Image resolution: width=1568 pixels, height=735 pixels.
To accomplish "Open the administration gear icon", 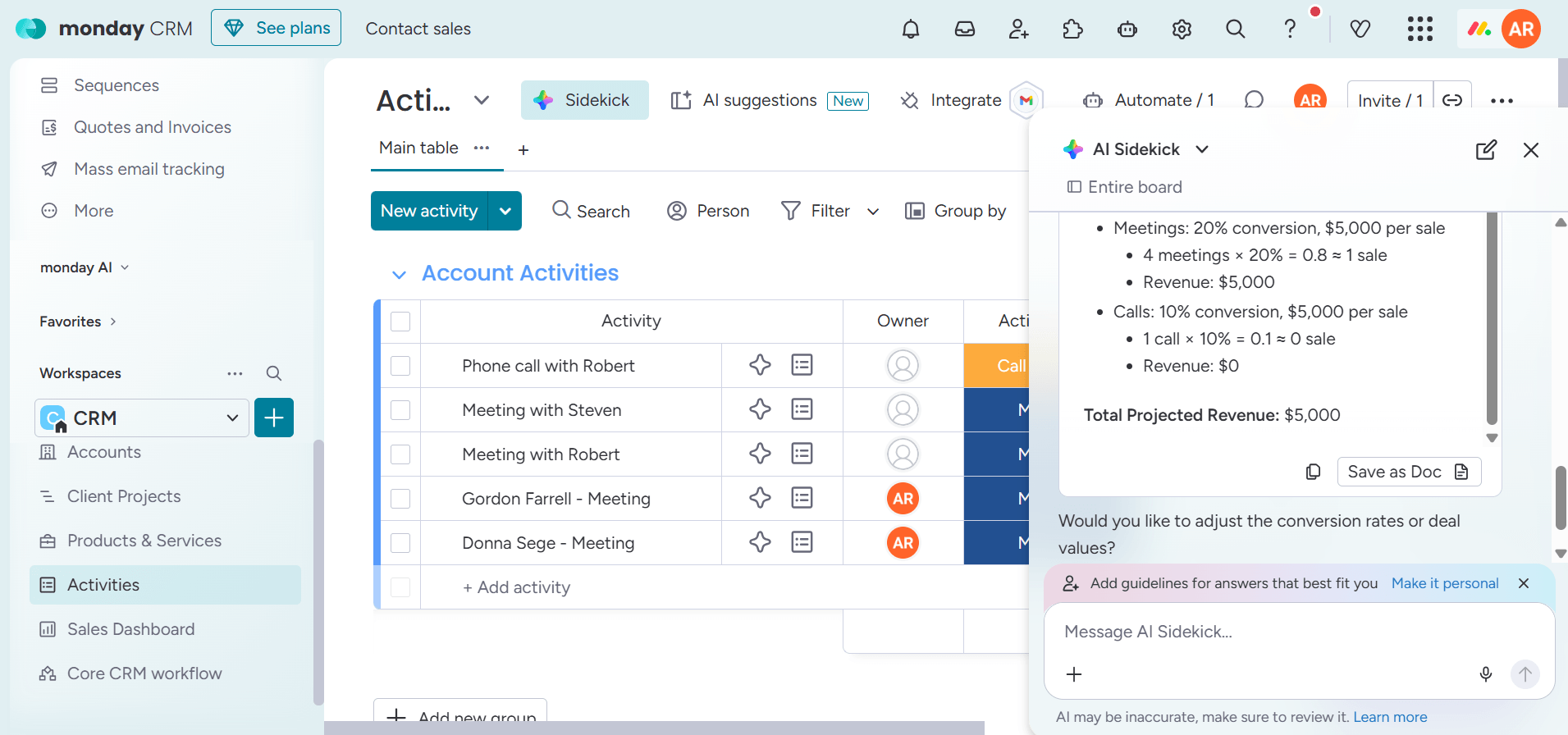I will point(1182,30).
